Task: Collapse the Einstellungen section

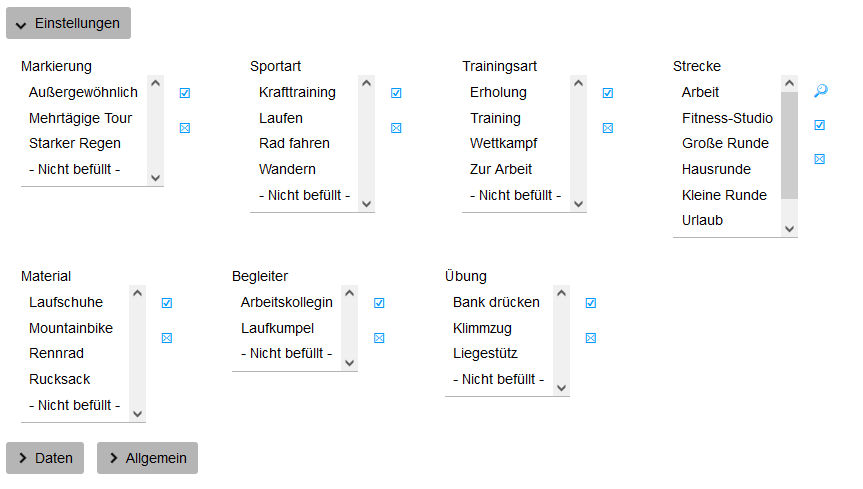Action: click(x=68, y=23)
